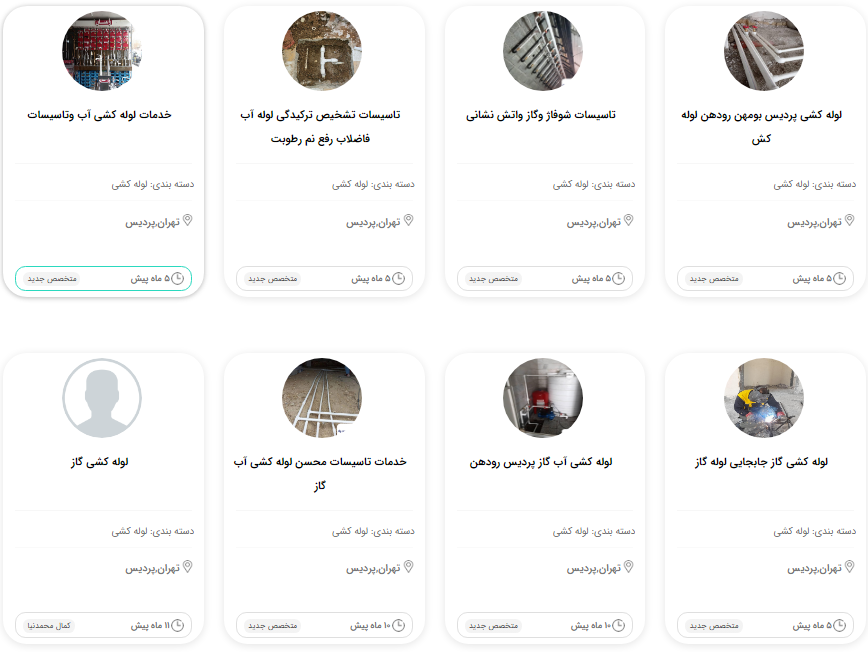The image size is (868, 652).
Task: Click clock icon on خدمات تاسیسات محسن card
Action: [399, 625]
